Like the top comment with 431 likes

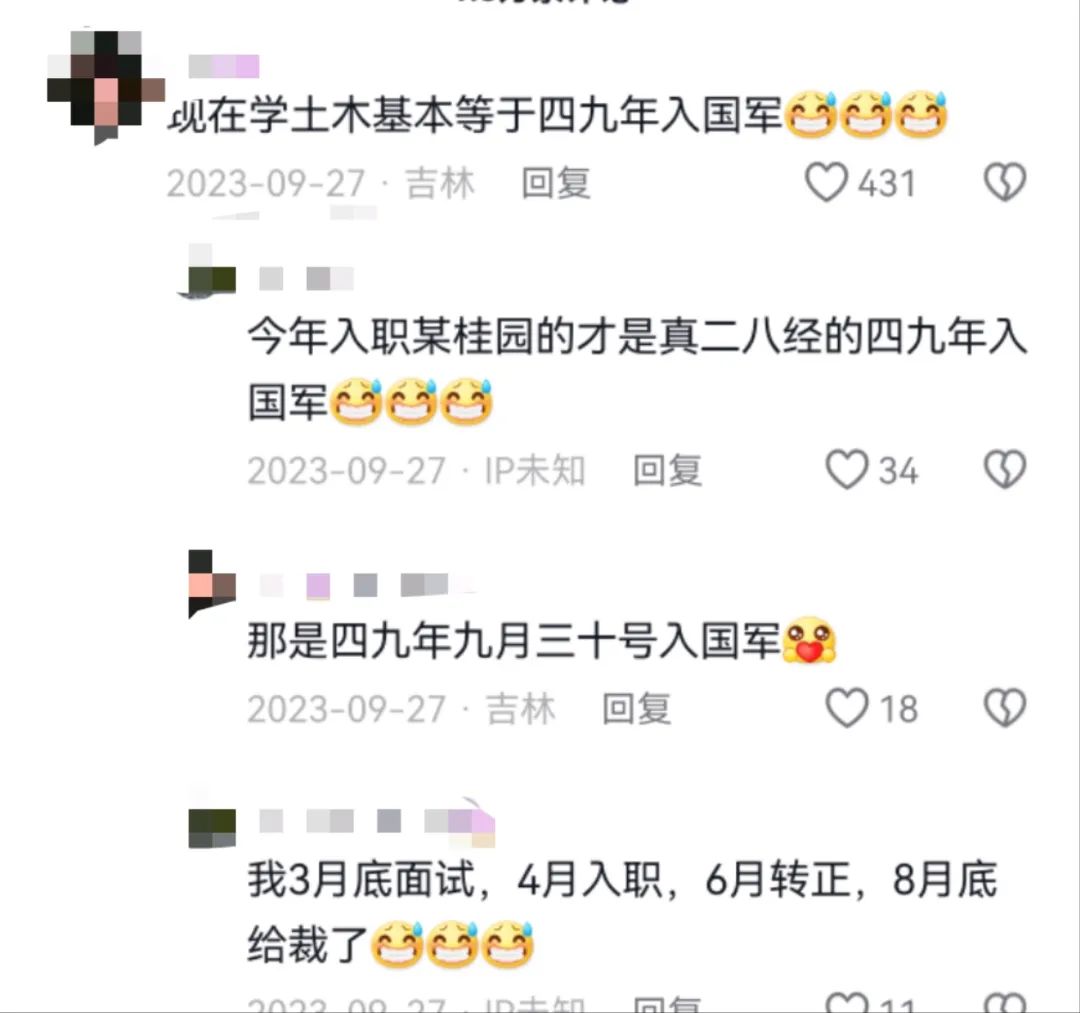click(x=826, y=182)
